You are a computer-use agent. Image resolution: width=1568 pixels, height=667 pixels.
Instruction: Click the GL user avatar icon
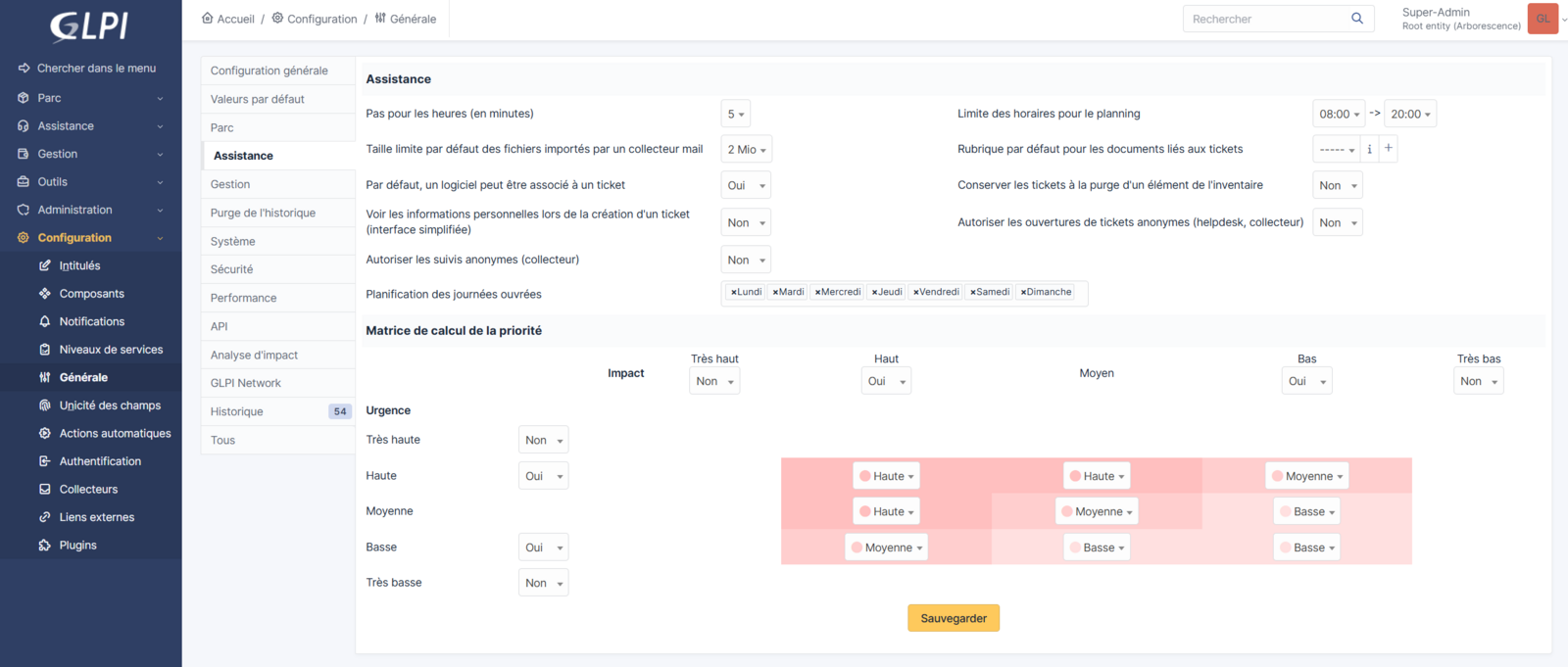click(x=1543, y=19)
